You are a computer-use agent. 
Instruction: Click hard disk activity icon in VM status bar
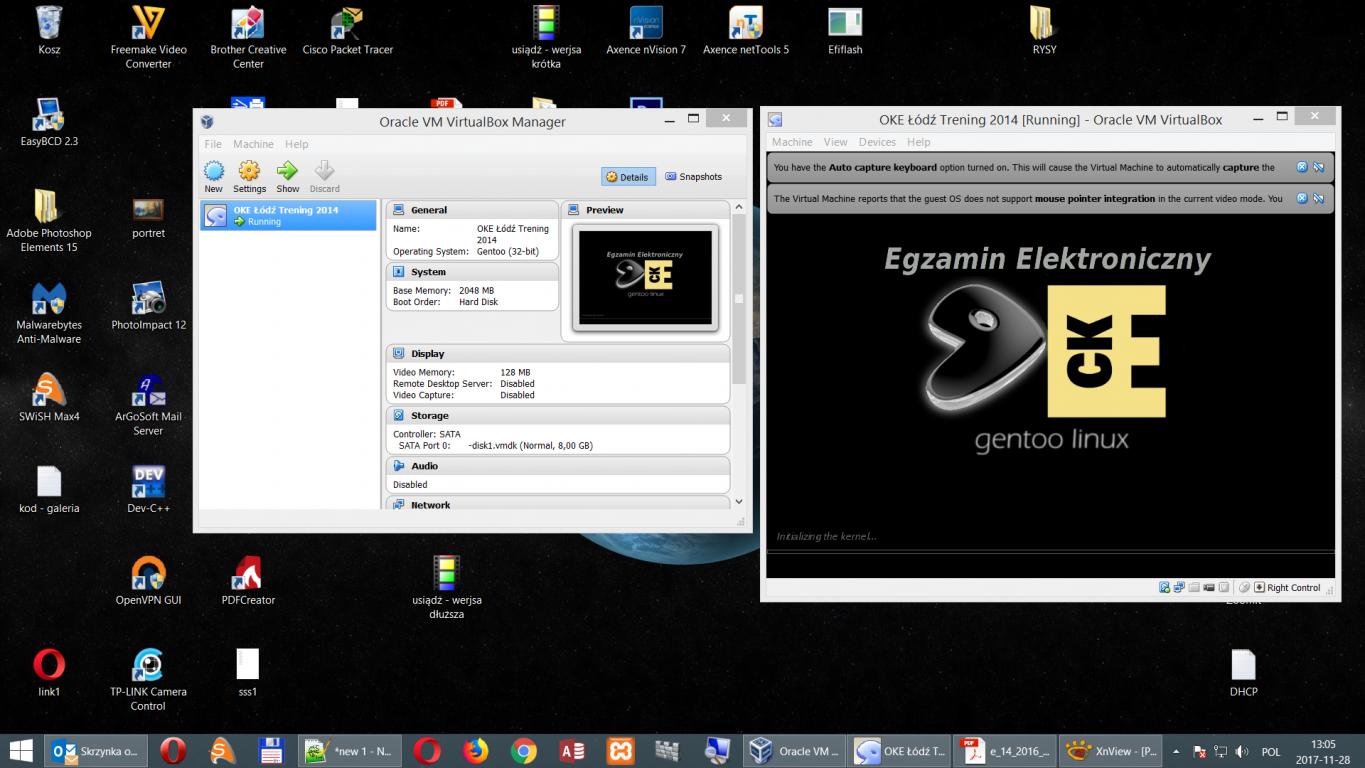1164,588
